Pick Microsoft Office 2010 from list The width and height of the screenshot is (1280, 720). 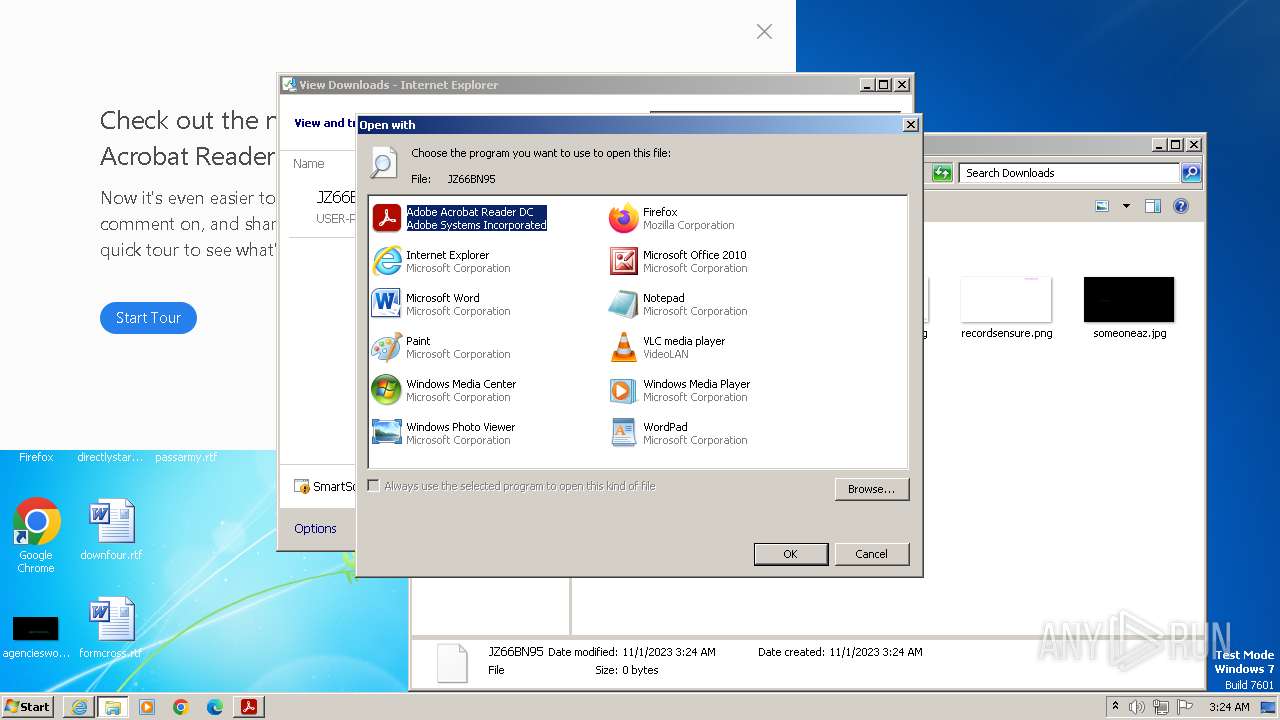point(678,261)
